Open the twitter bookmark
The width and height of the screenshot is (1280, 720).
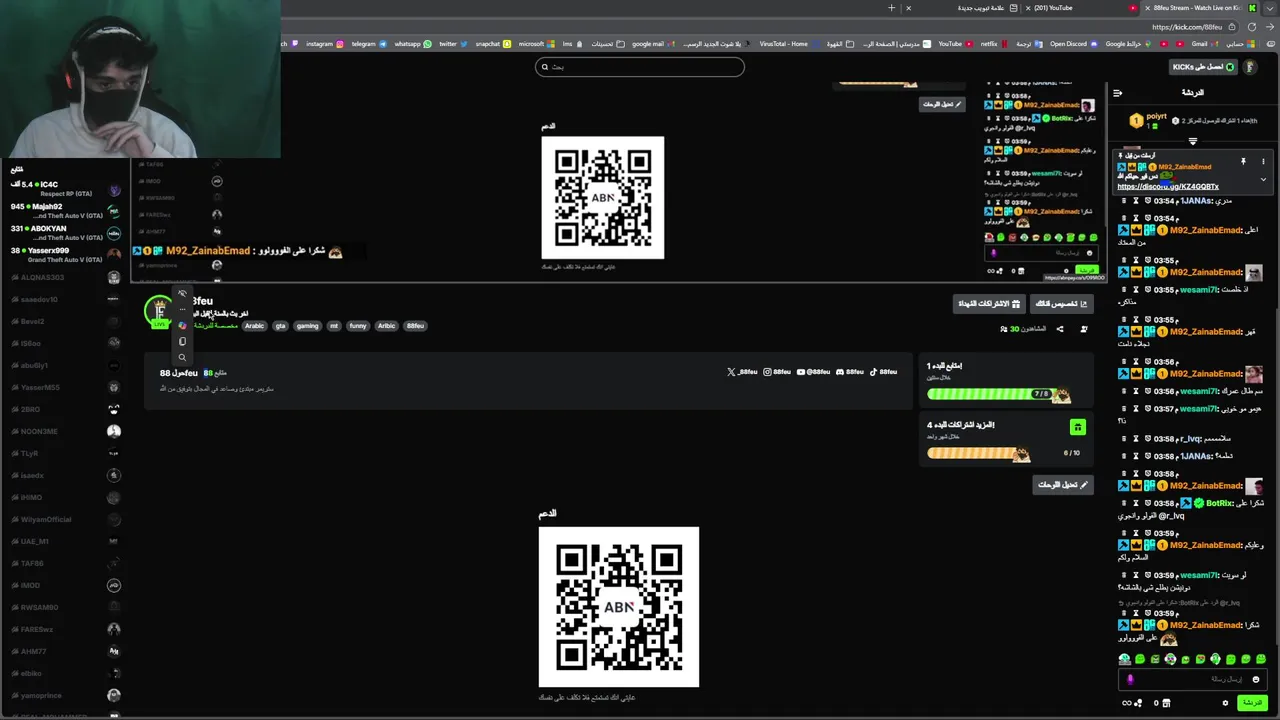[x=453, y=44]
